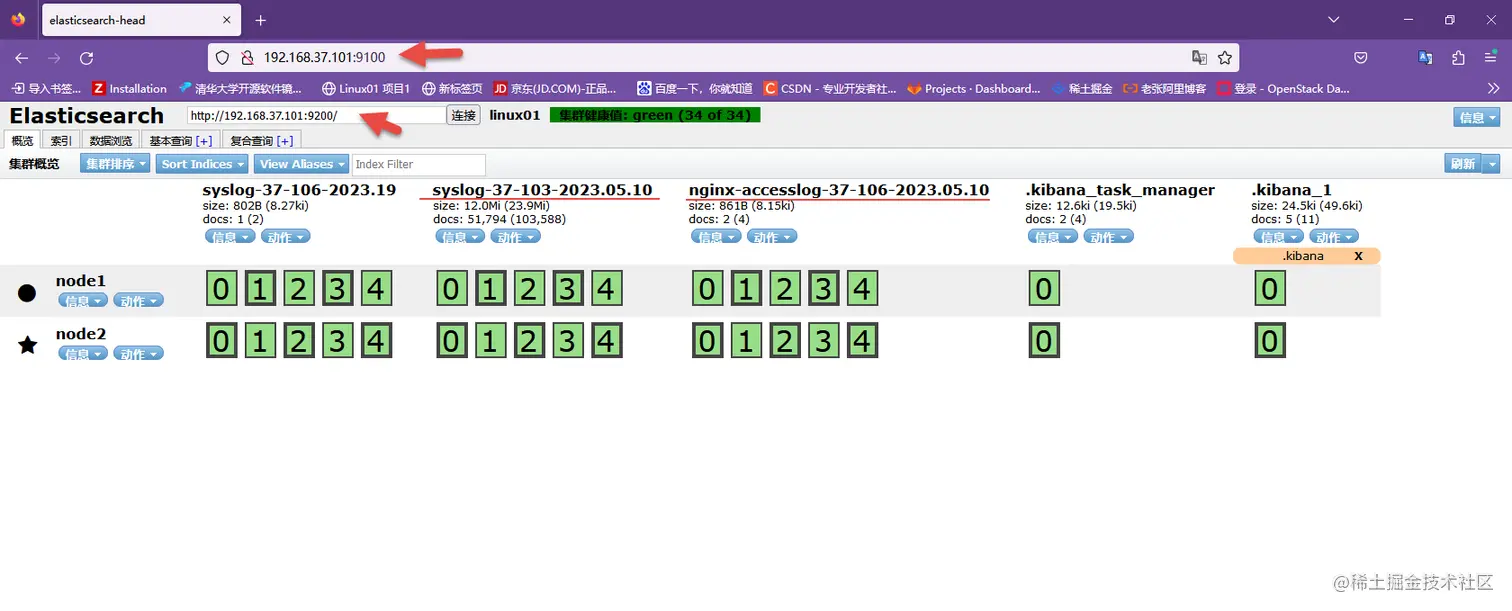Open 动作 dropdown for .kibana_task_manager

coord(1110,237)
